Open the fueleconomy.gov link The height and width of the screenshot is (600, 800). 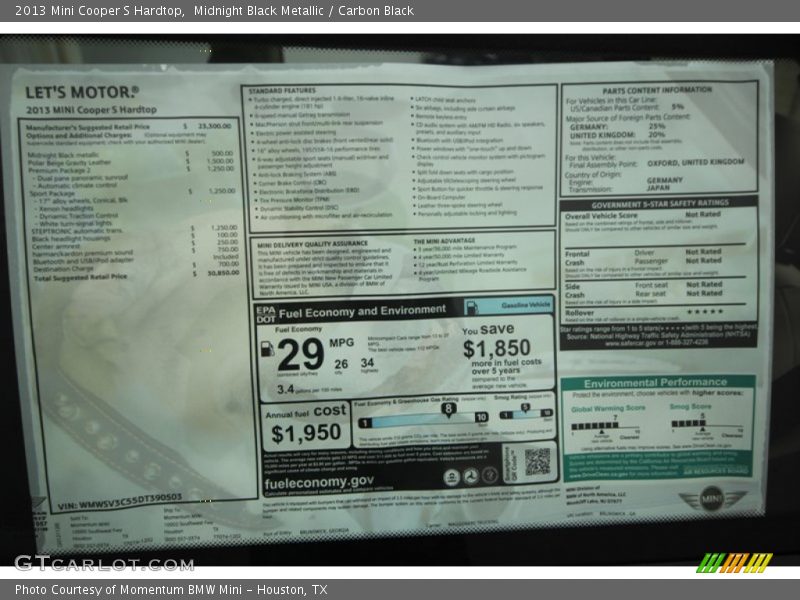point(319,482)
